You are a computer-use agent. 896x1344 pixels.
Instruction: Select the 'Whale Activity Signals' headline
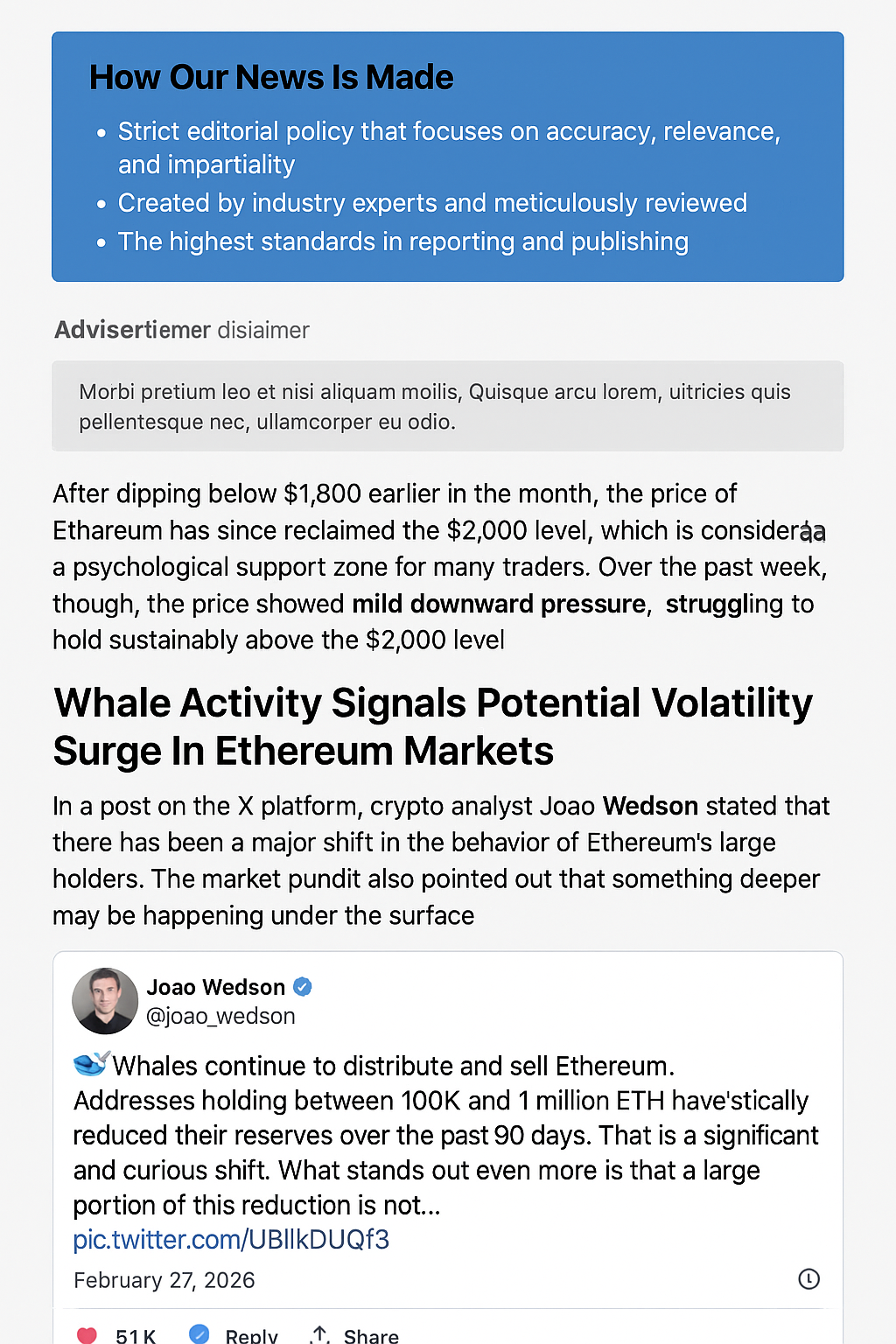pos(433,725)
